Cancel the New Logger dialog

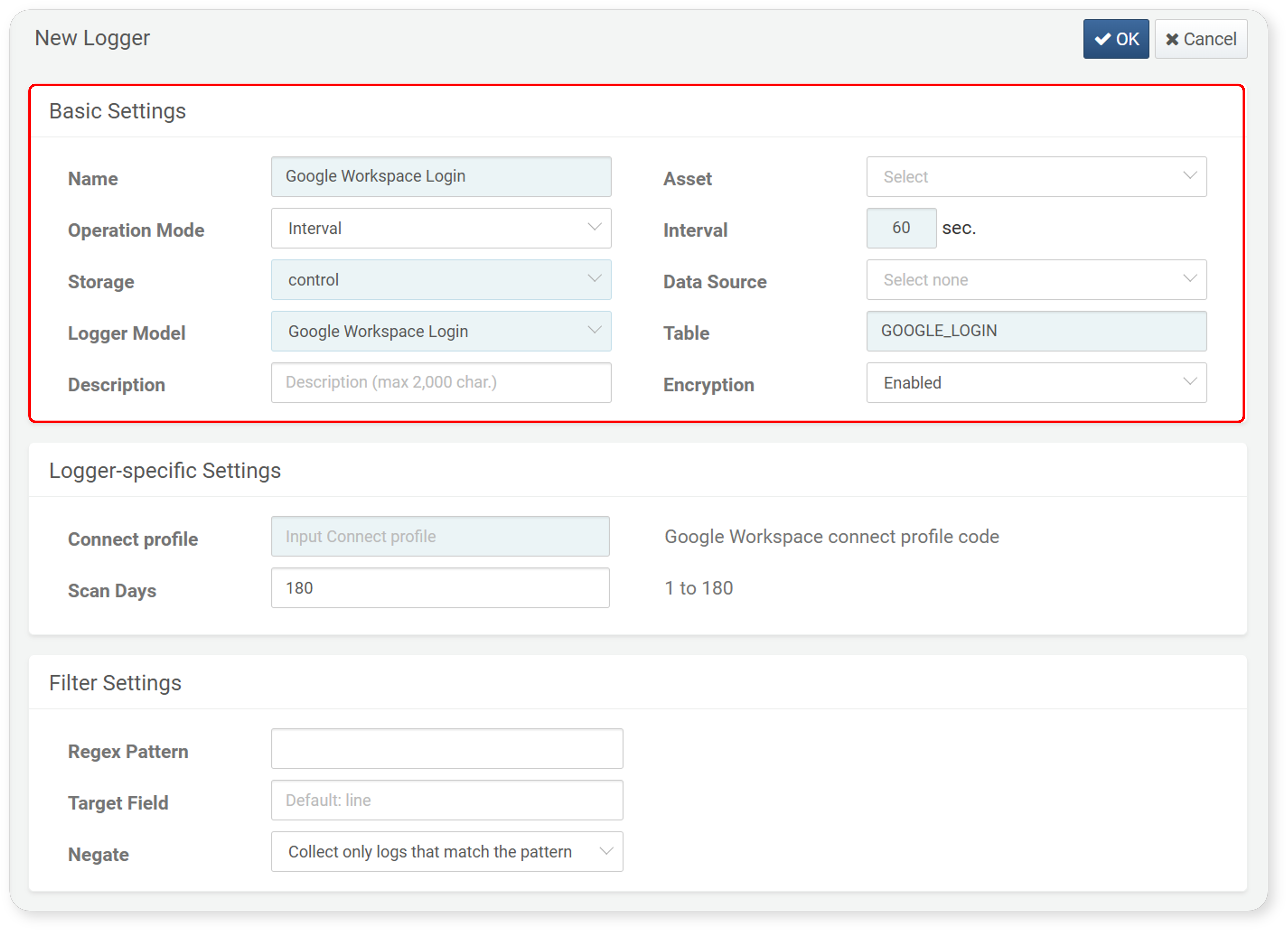1200,39
